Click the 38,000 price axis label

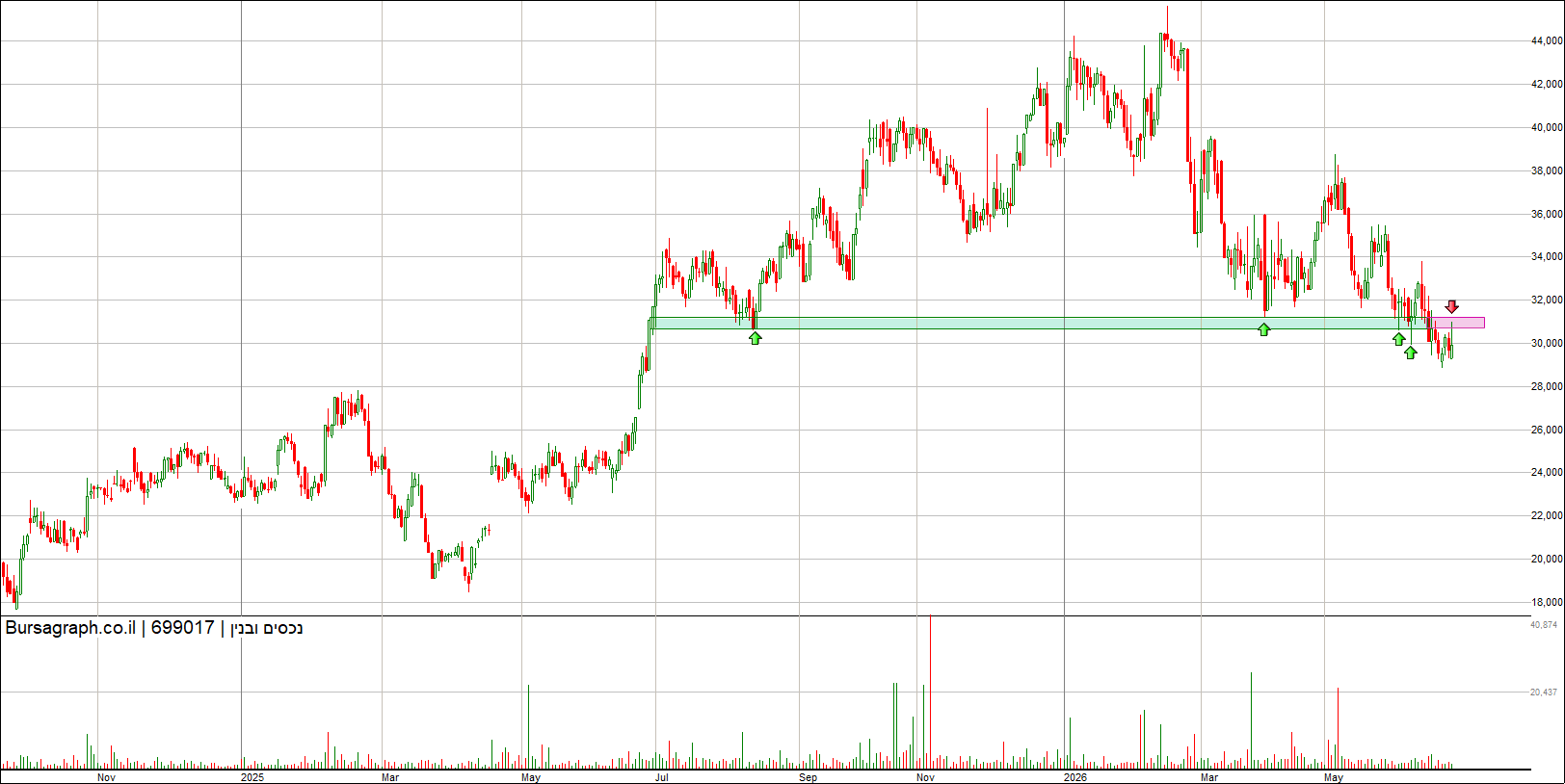pos(1547,171)
